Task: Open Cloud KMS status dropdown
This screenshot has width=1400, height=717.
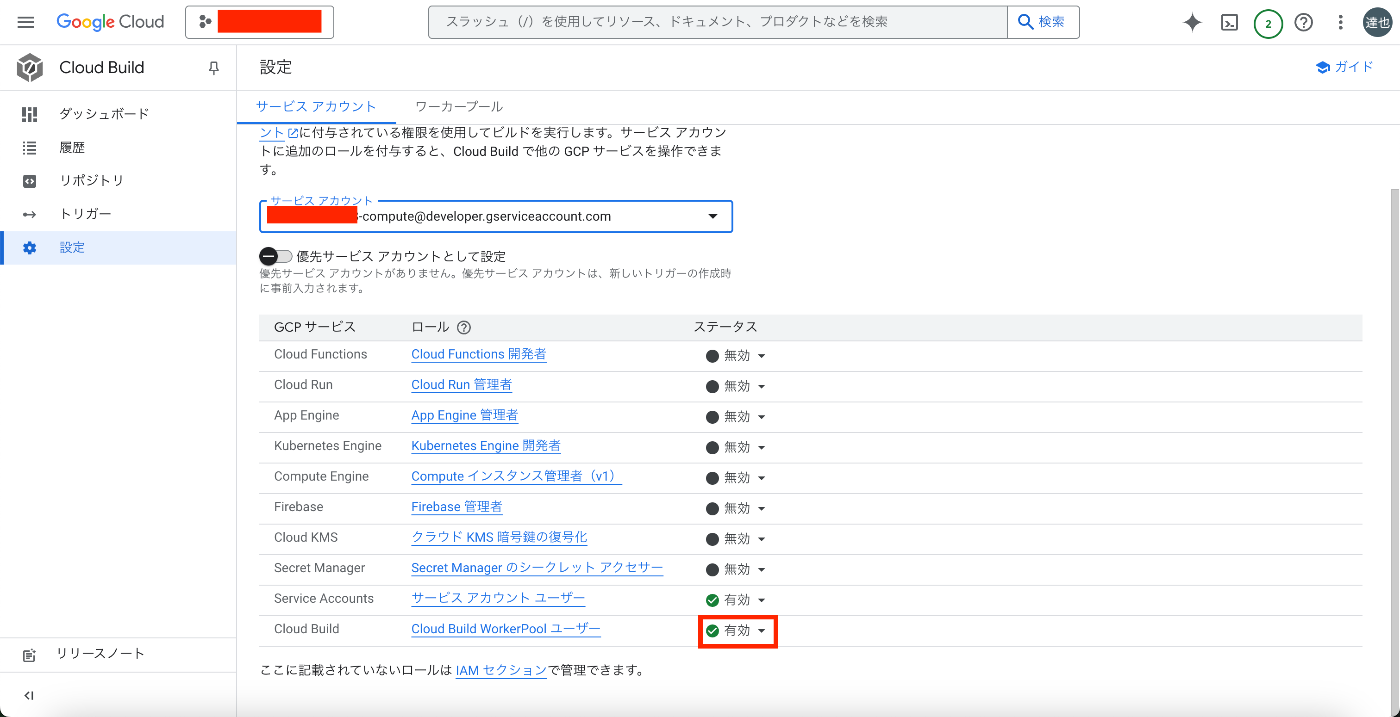Action: tap(735, 539)
